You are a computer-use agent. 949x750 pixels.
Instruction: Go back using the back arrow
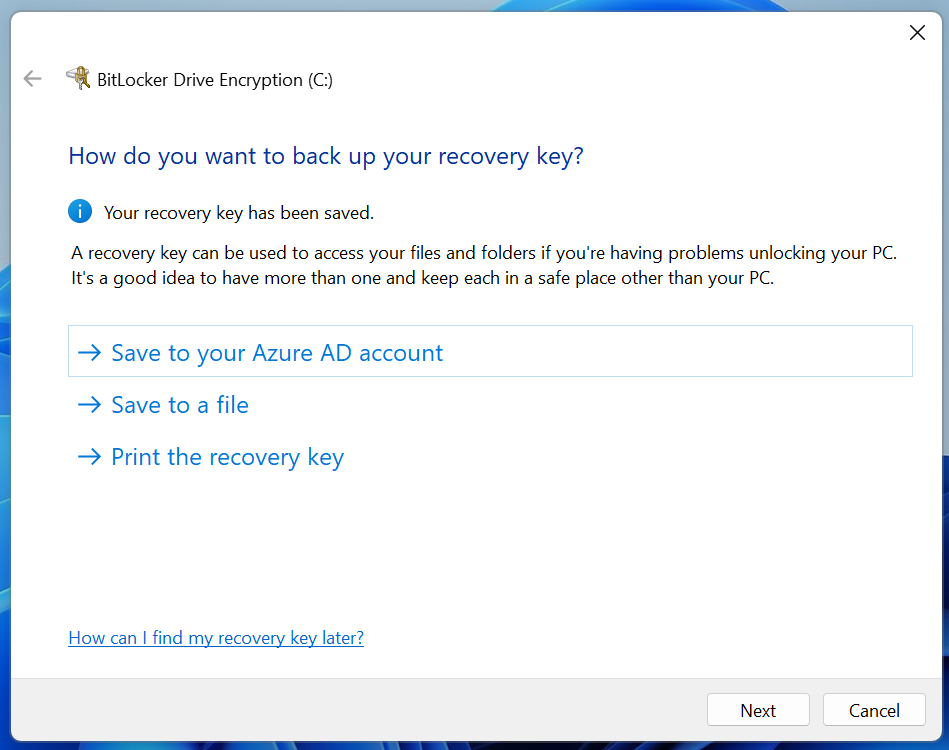click(32, 79)
